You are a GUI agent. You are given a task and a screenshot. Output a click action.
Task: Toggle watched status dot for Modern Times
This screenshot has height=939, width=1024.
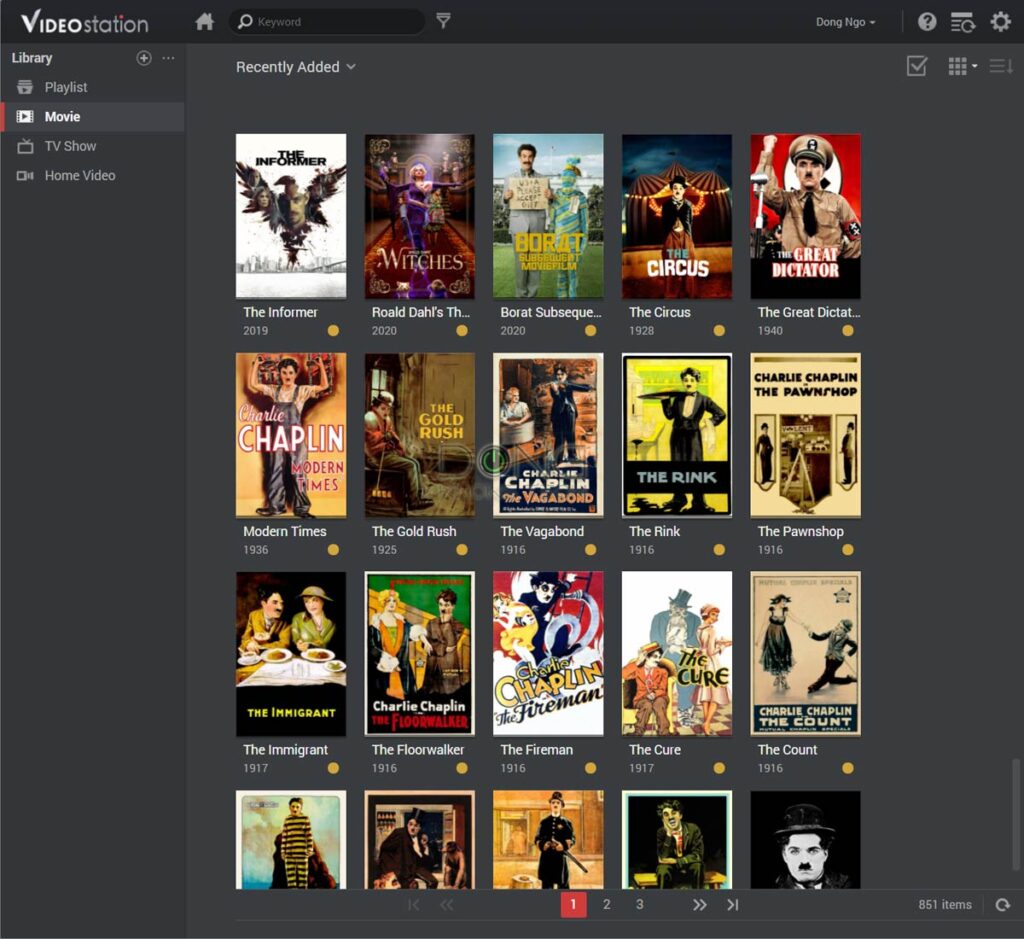click(x=333, y=550)
